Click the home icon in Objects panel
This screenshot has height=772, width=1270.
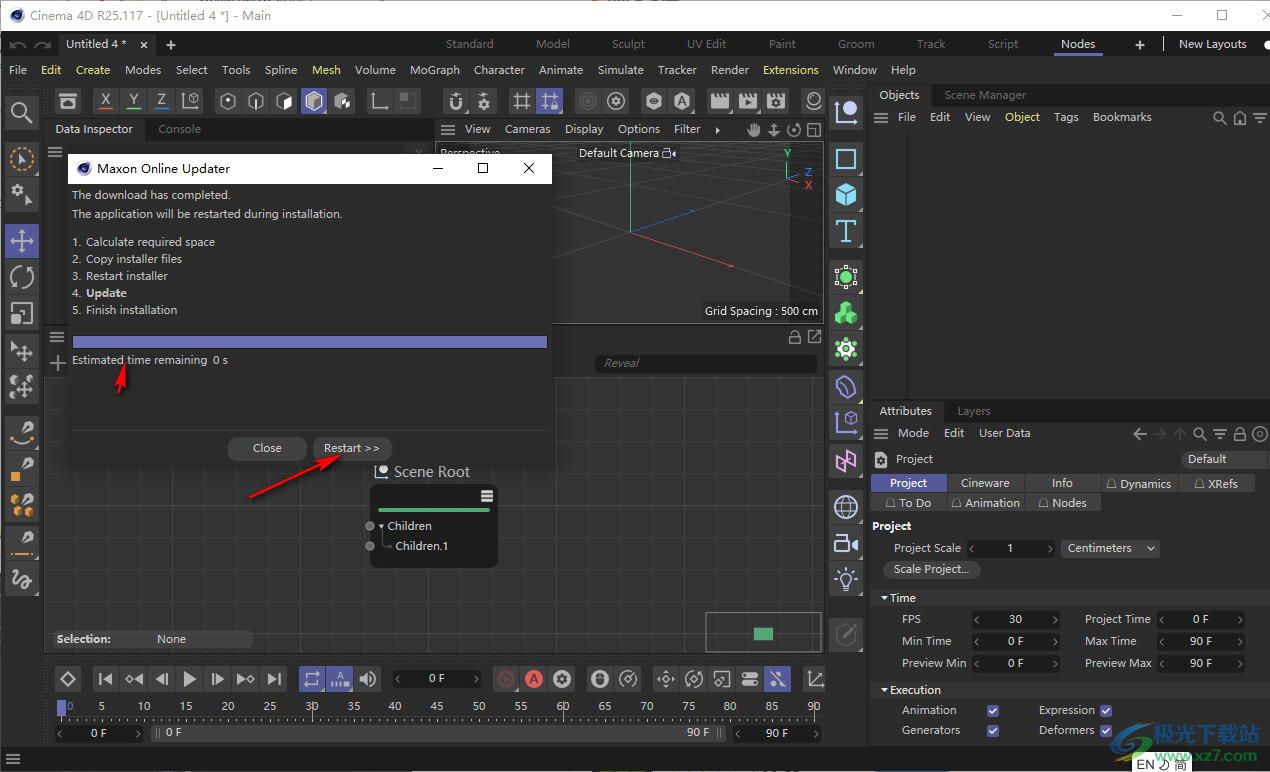tap(1240, 118)
